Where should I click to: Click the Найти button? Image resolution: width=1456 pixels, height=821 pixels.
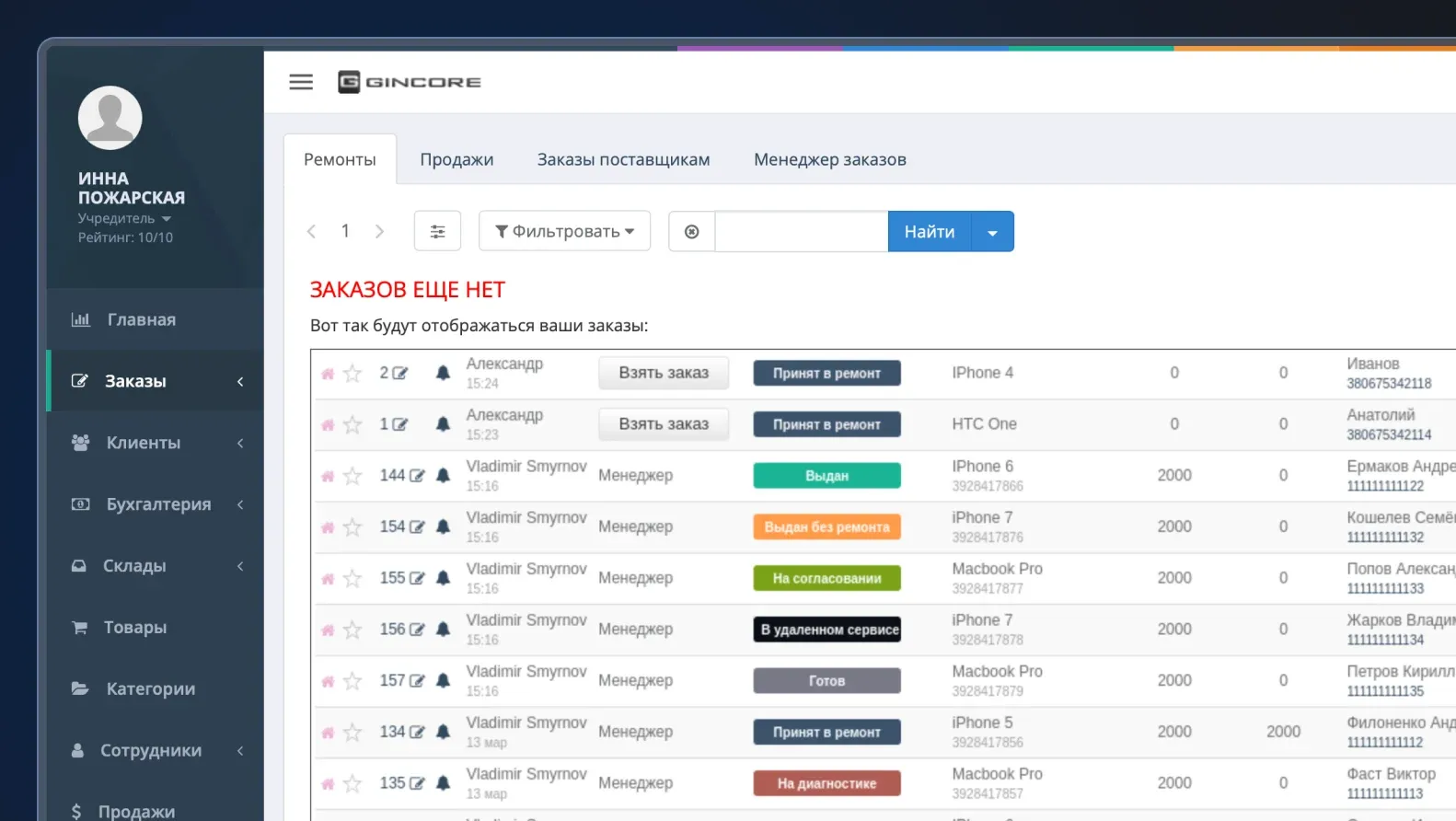click(930, 231)
